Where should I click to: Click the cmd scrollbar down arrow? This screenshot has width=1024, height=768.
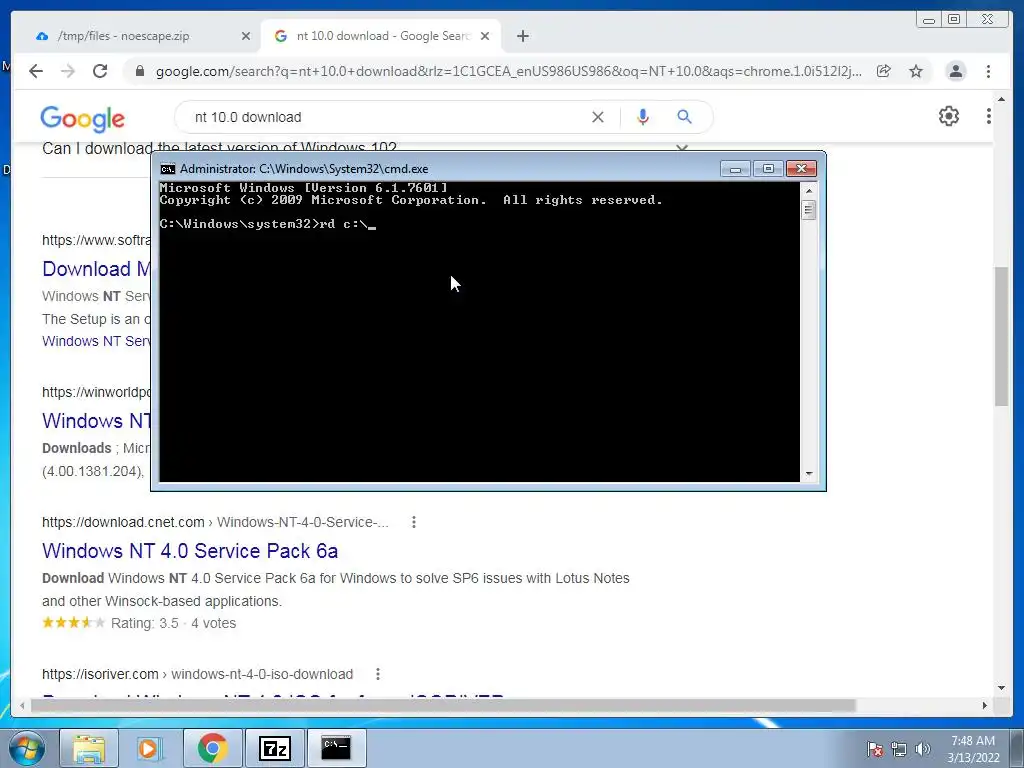(809, 473)
